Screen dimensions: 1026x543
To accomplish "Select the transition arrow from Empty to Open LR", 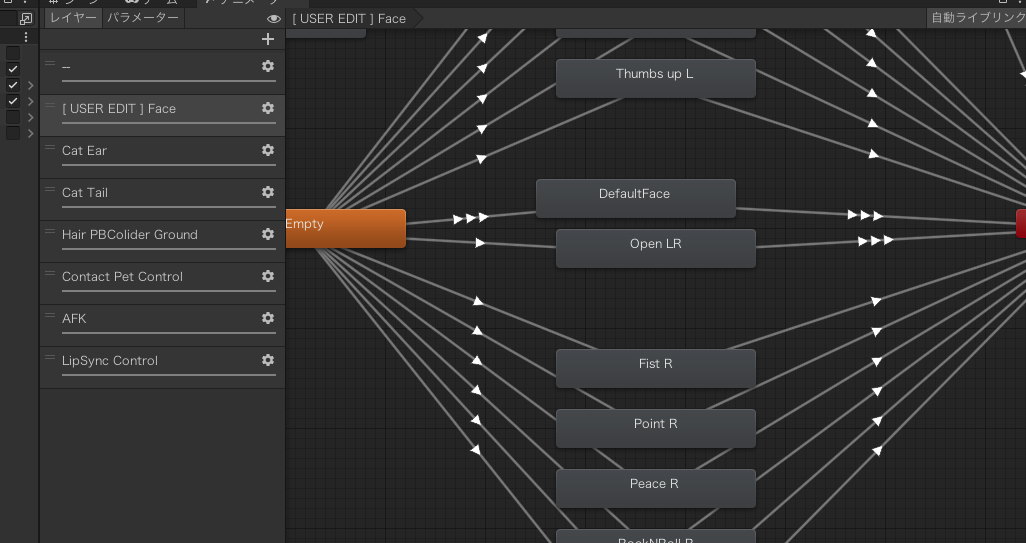I will coord(480,243).
